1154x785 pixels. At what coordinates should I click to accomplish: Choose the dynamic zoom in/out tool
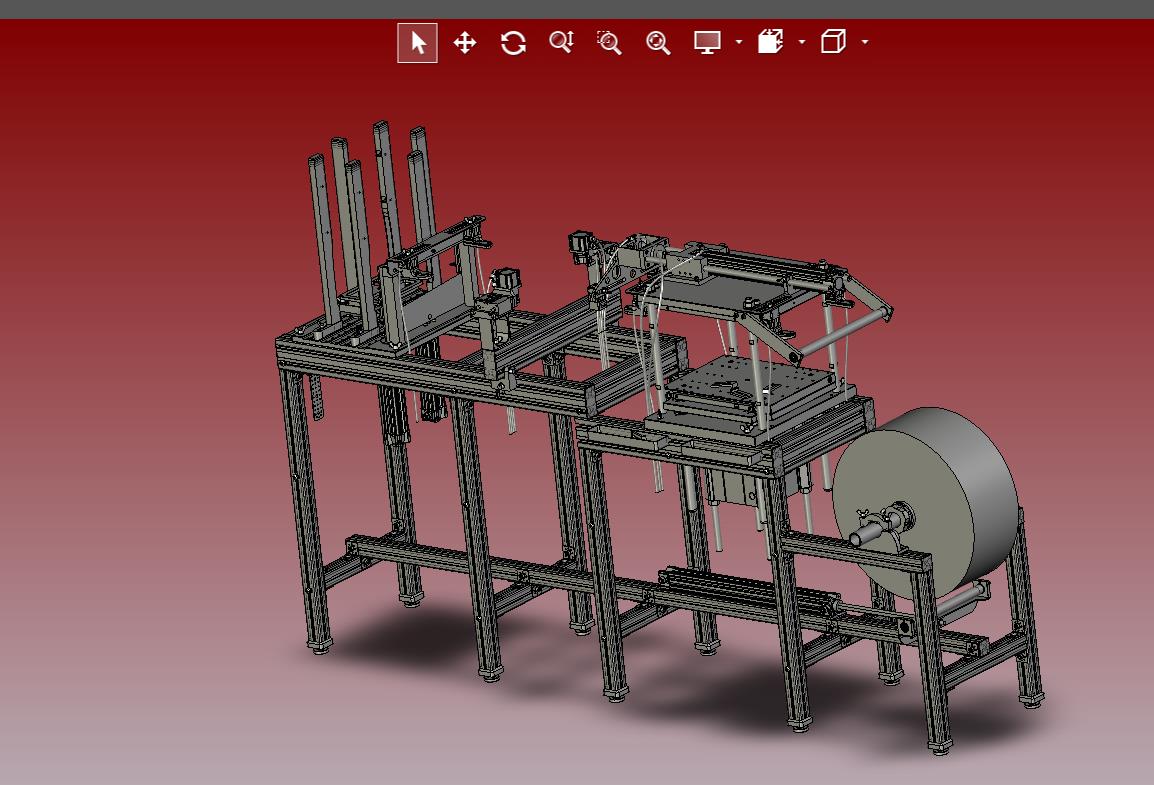562,42
